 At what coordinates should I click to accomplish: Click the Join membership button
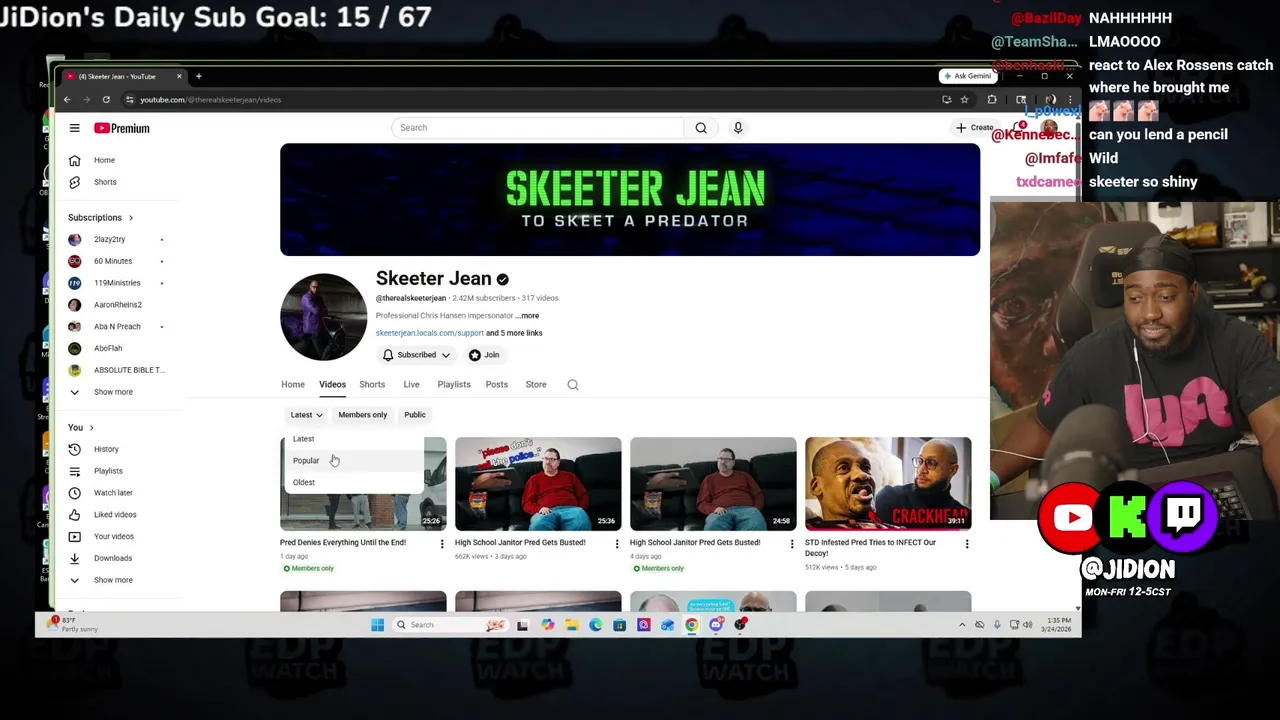[x=484, y=355]
